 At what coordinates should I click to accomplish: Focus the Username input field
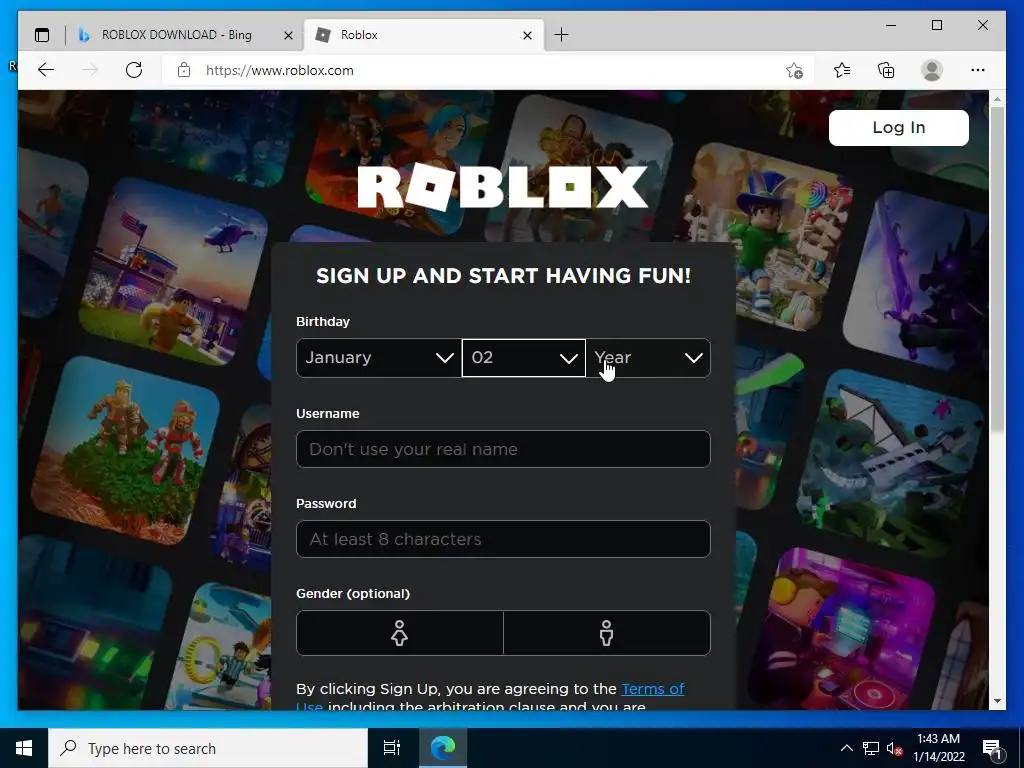coord(503,449)
